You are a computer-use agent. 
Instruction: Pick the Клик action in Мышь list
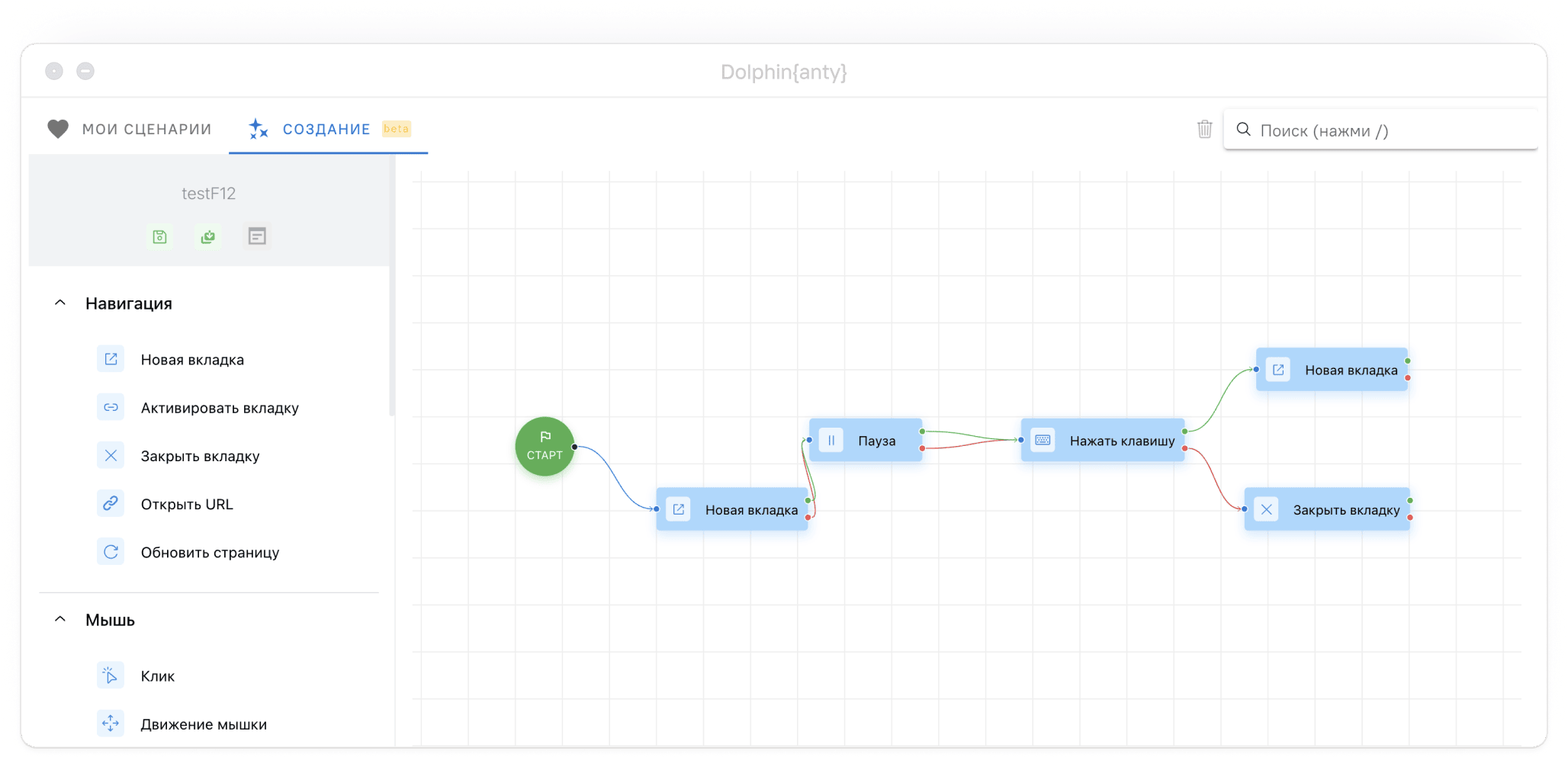[x=158, y=676]
